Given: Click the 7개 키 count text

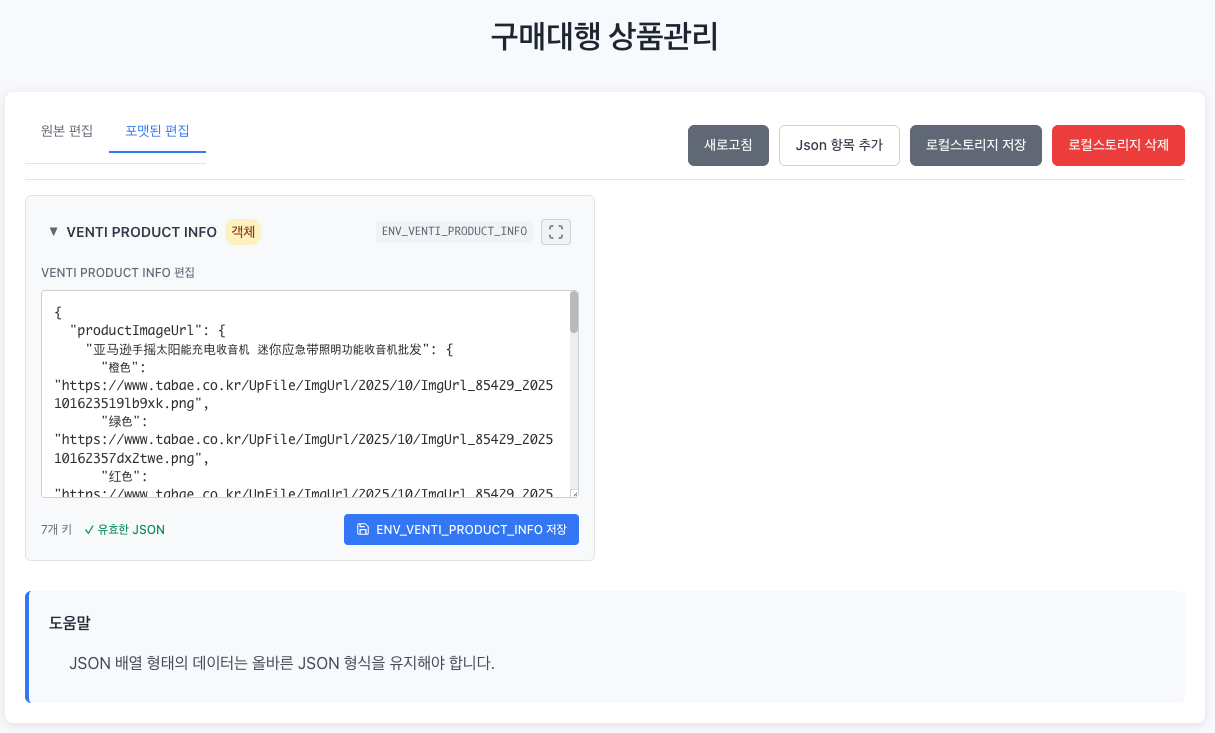Looking at the screenshot, I should coord(56,530).
